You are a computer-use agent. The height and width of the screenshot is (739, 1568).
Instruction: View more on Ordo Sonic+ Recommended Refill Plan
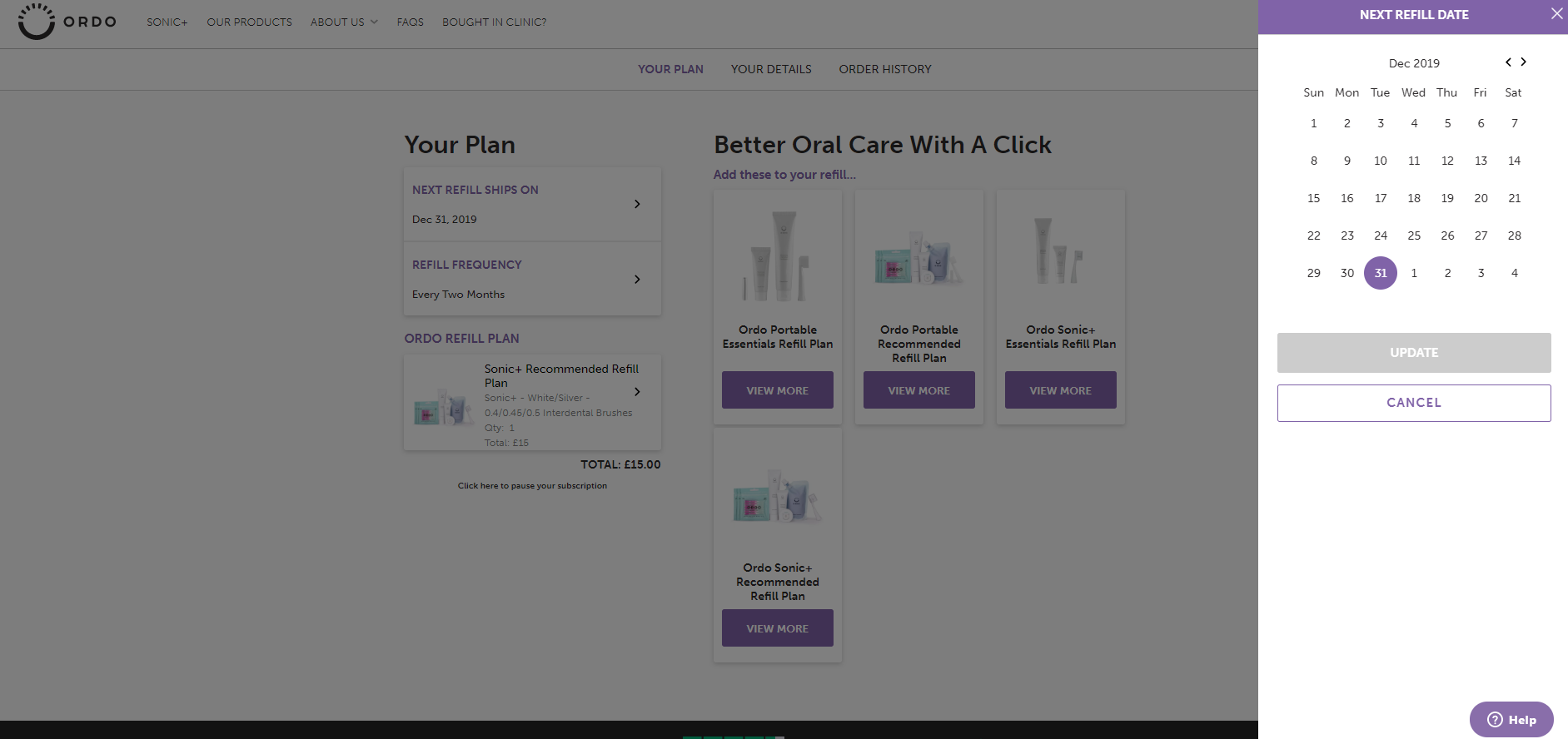pos(778,628)
